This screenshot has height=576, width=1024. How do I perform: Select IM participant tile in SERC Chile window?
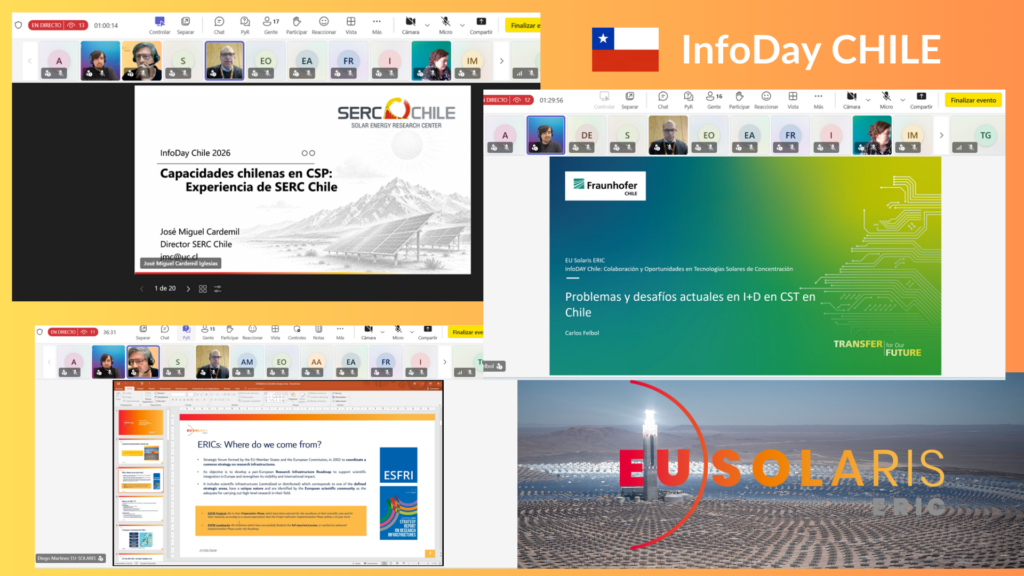[x=472, y=61]
